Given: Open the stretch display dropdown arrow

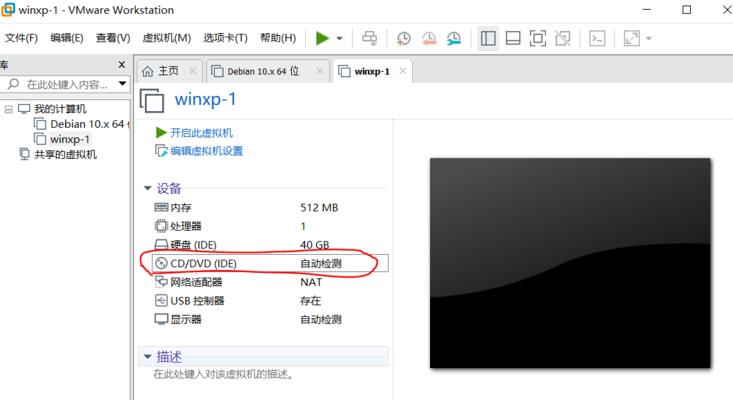Looking at the screenshot, I should 649,38.
